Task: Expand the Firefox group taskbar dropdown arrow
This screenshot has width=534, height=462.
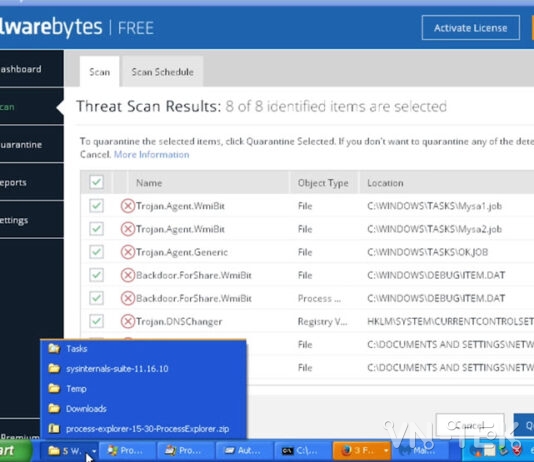Action: pos(386,451)
